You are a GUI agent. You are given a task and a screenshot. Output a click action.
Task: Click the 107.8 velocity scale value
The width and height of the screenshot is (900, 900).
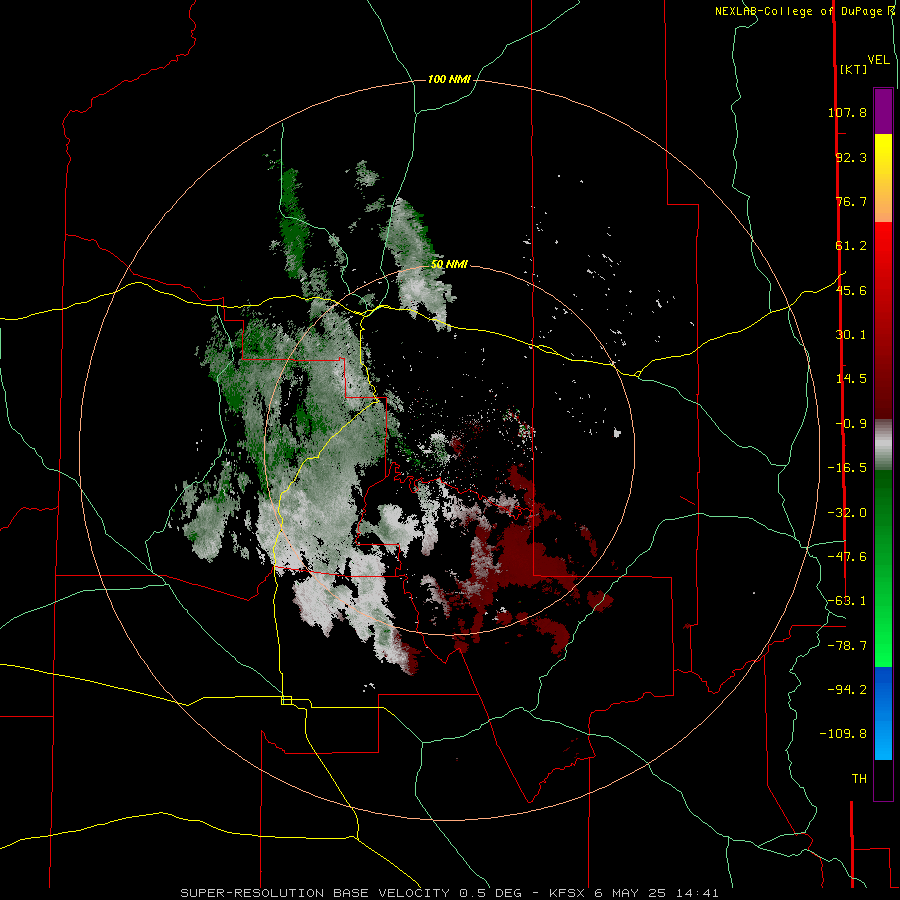[847, 112]
